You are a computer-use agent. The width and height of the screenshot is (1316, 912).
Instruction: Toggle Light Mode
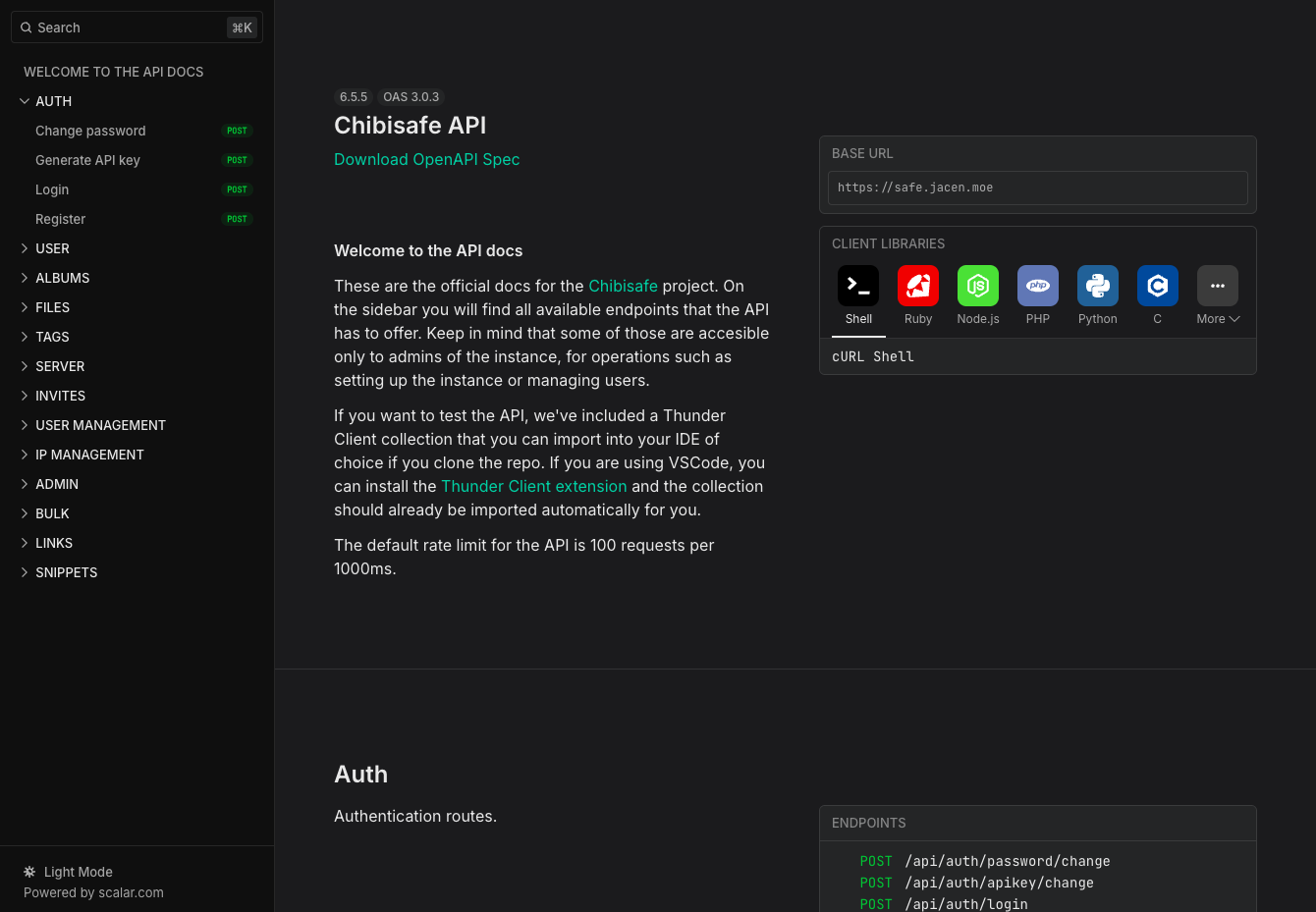click(68, 872)
